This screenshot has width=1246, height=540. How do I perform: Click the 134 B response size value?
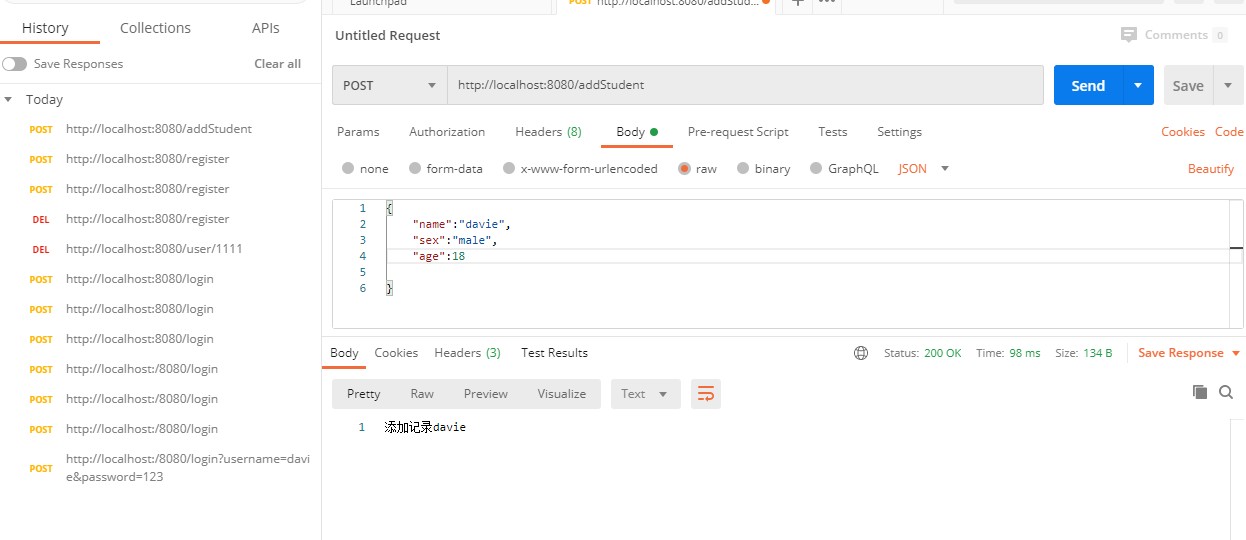click(x=1097, y=353)
